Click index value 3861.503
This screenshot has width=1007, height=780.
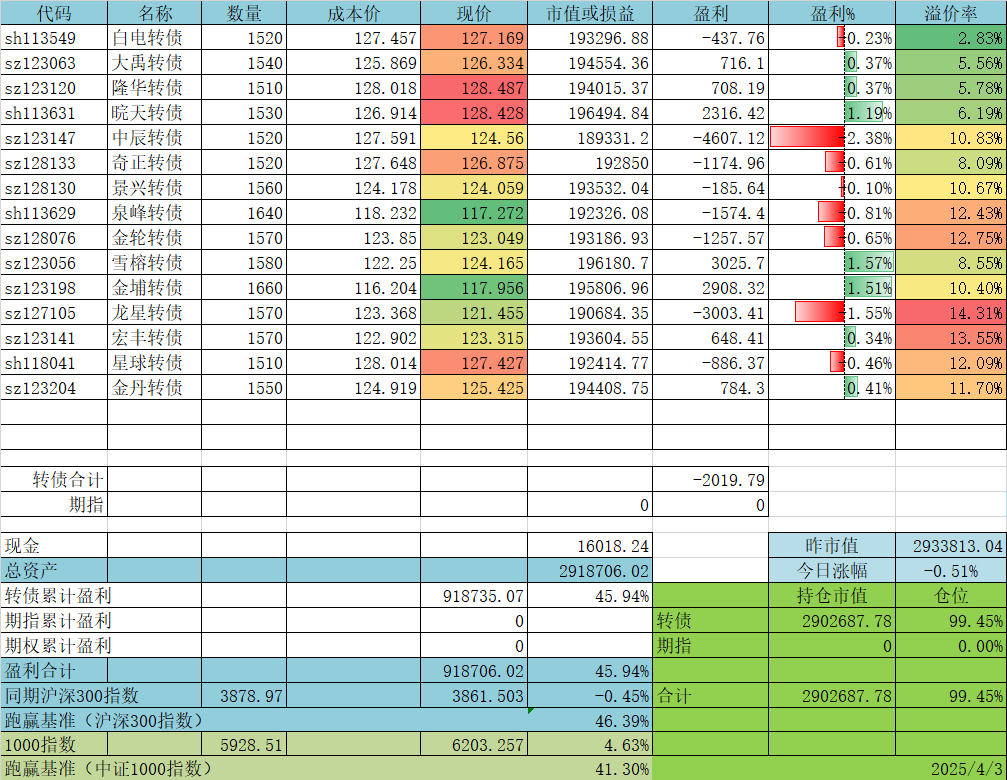click(x=474, y=696)
